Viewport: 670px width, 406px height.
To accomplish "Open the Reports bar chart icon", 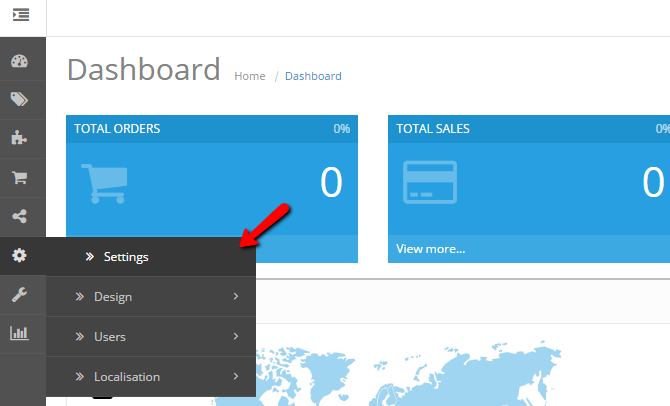I will pos(20,333).
